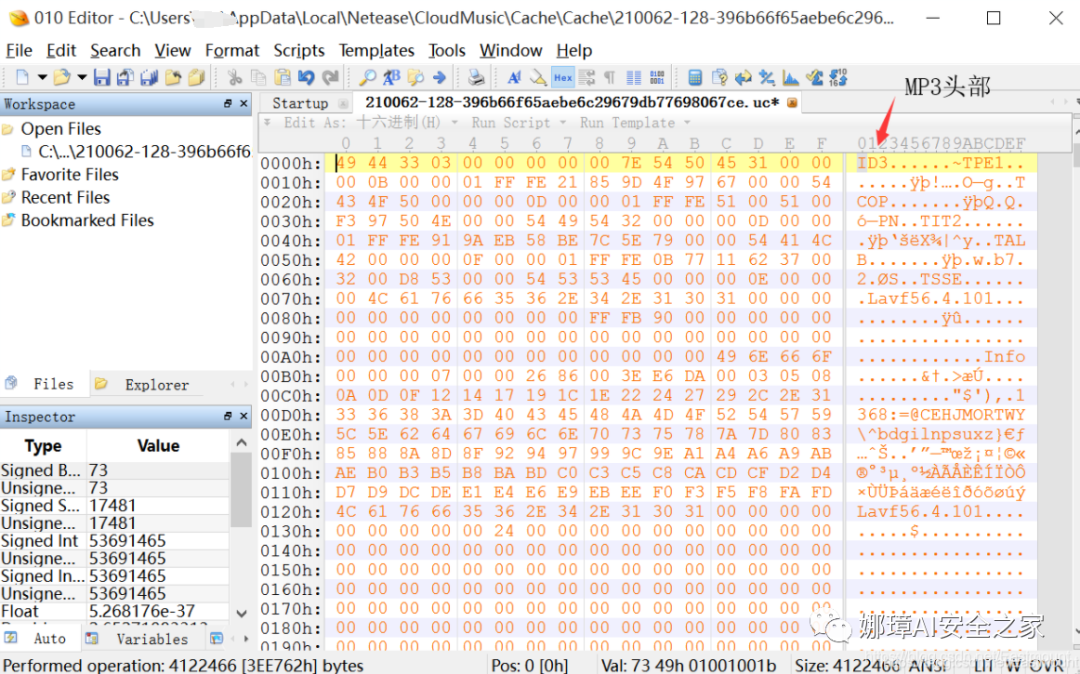
Task: Open the Calculator tool icon
Action: click(695, 77)
